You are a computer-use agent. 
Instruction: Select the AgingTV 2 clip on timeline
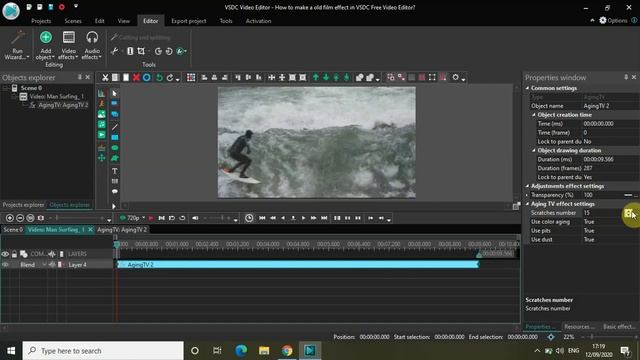298,265
